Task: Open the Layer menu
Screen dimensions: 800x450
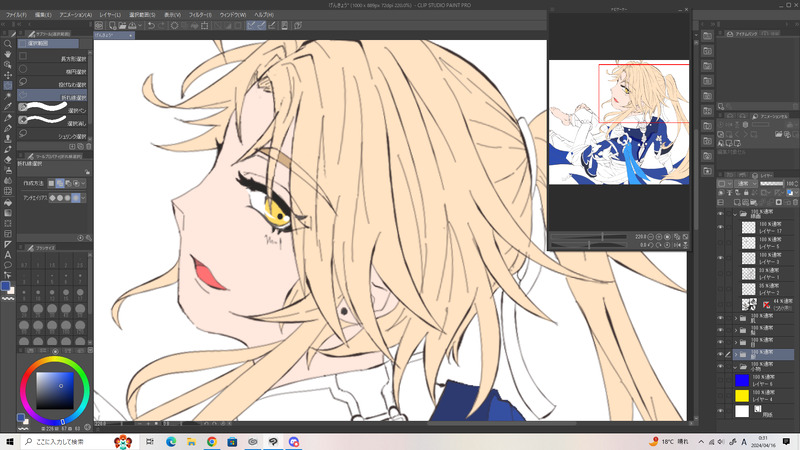Action: [x=110, y=15]
